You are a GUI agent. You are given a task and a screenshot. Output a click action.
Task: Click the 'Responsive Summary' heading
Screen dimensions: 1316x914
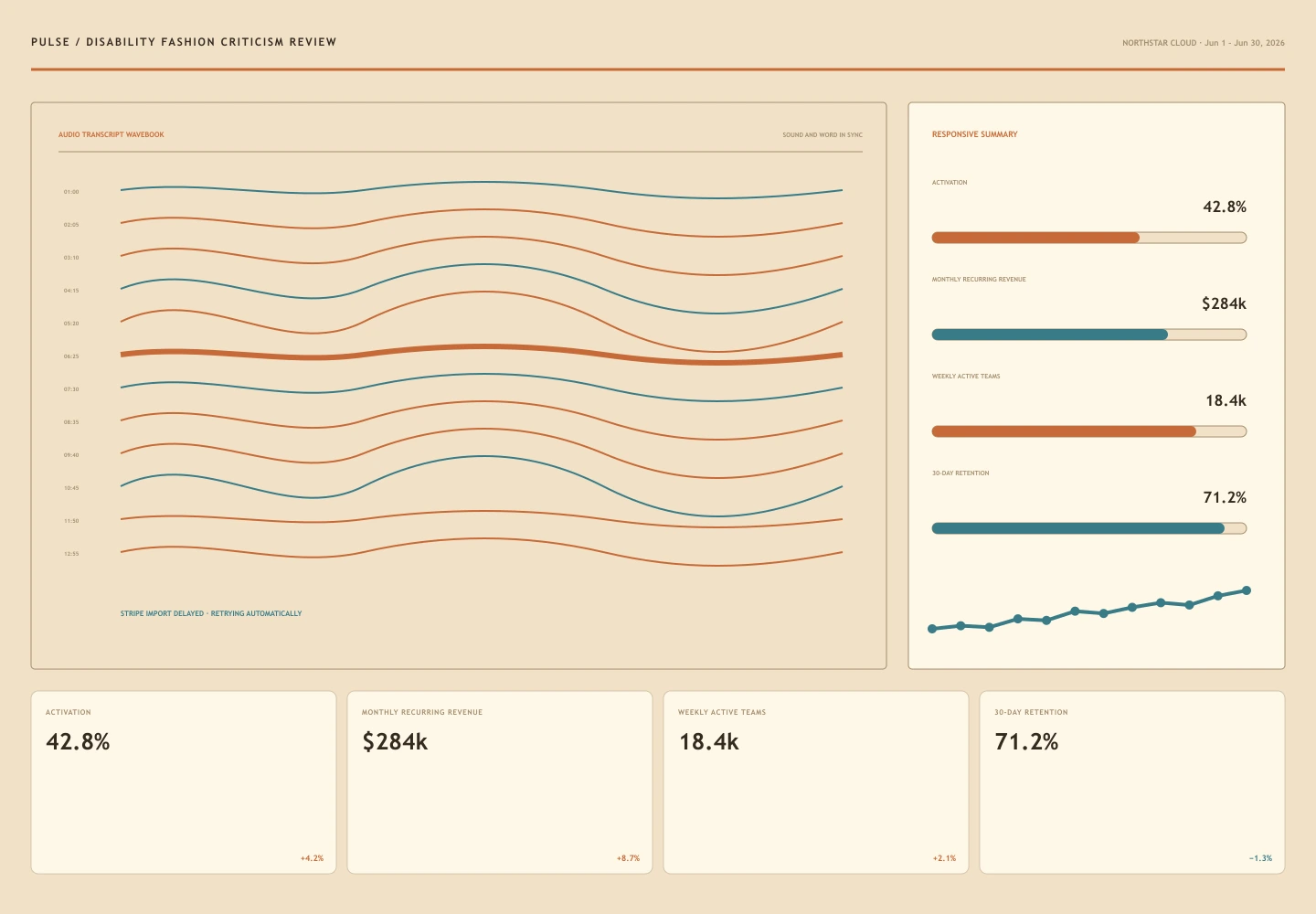coord(974,134)
